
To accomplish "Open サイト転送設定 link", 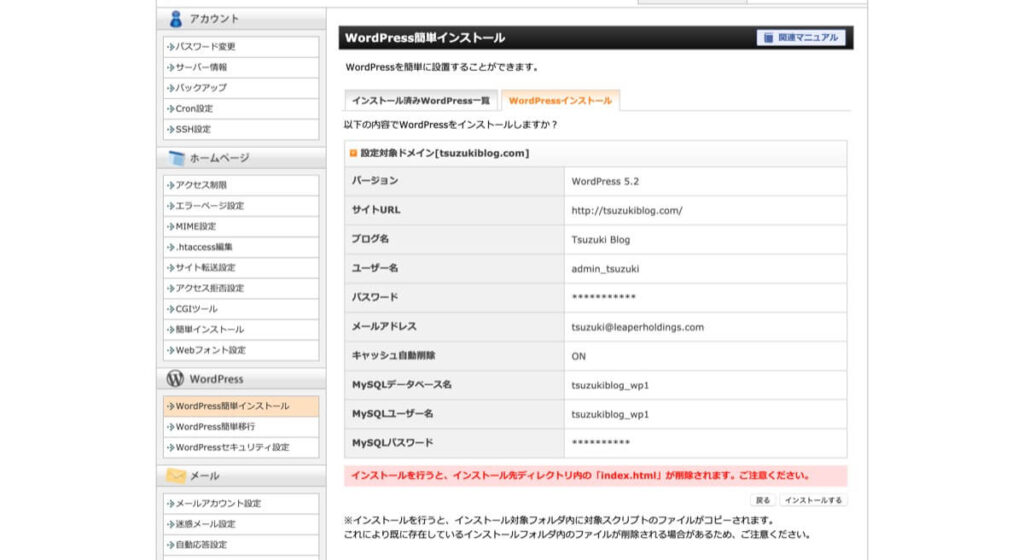I will tap(241, 268).
